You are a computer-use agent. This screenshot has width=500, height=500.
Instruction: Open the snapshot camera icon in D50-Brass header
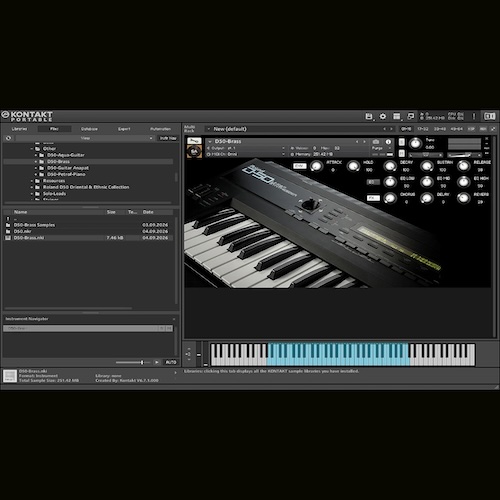(x=376, y=142)
